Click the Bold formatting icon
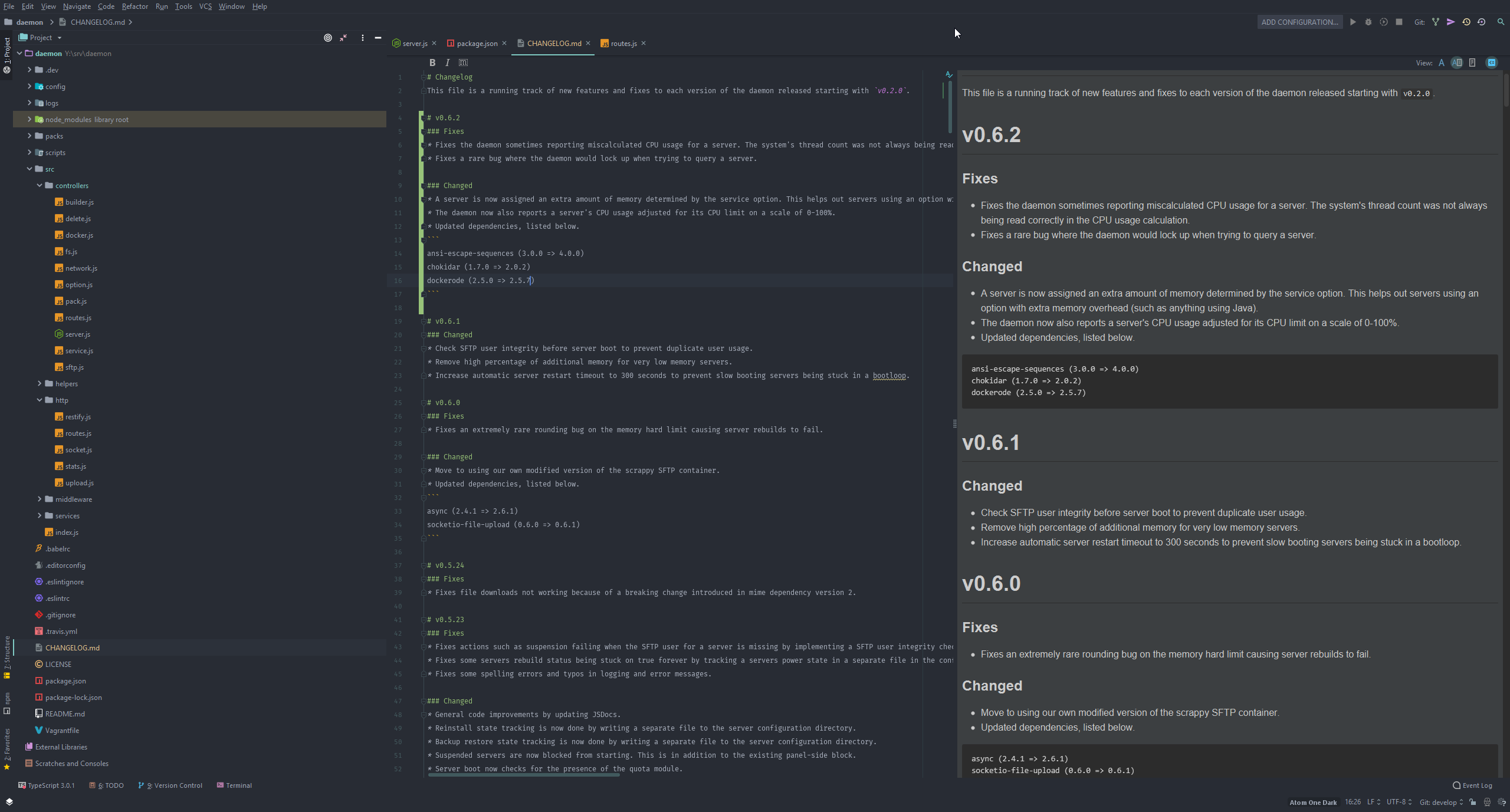The image size is (1510, 812). pyautogui.click(x=432, y=63)
